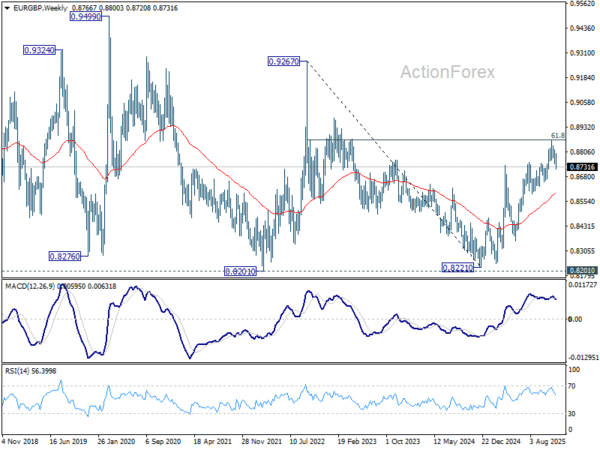Click the 61.8 Fibonacci level label
The width and height of the screenshot is (600, 450).
(x=558, y=135)
